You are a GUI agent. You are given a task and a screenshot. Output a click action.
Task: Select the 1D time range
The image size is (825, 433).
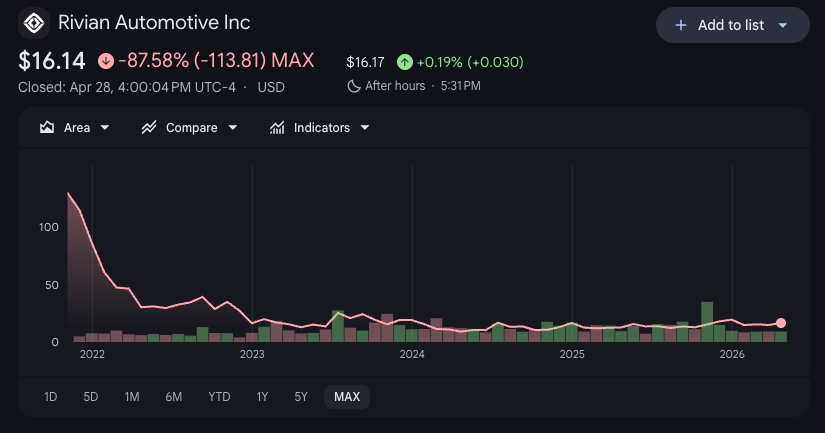pyautogui.click(x=51, y=397)
